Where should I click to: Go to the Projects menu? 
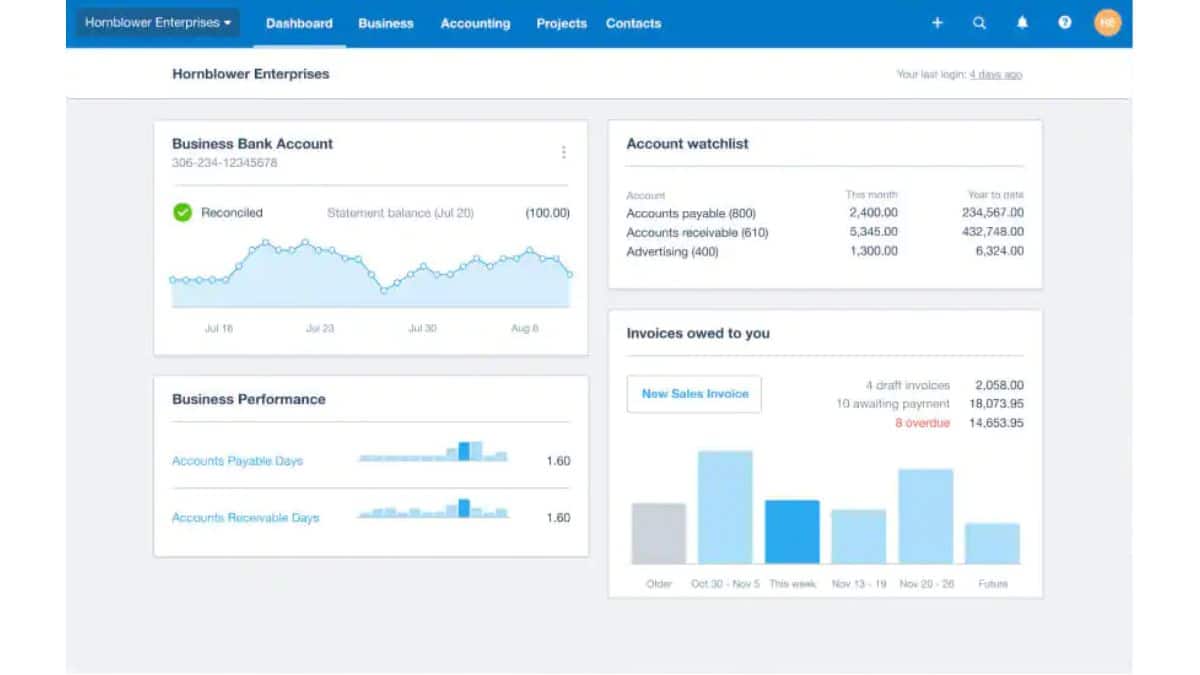(561, 23)
